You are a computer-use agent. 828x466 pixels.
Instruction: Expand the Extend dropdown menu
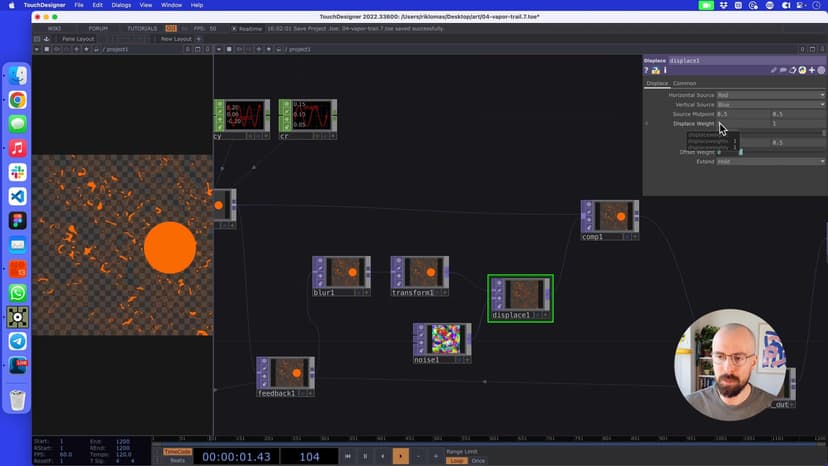(770, 161)
